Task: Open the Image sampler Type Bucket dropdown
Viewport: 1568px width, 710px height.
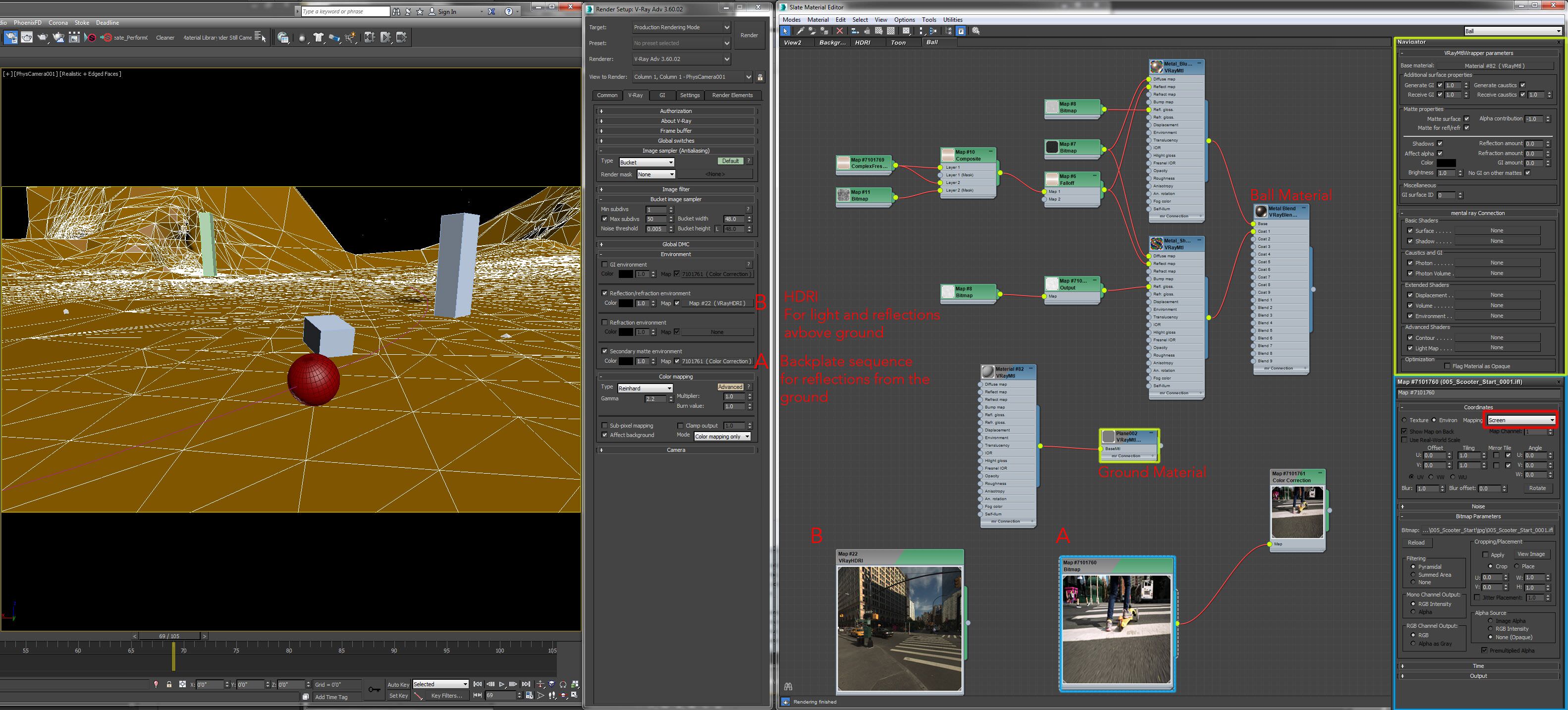Action: [x=647, y=162]
